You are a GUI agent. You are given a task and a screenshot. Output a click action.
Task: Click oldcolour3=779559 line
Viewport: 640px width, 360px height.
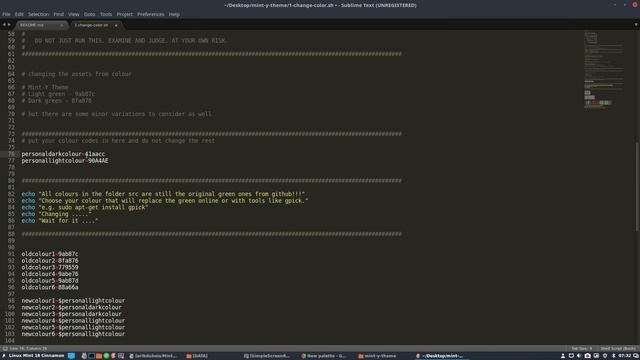coord(50,267)
